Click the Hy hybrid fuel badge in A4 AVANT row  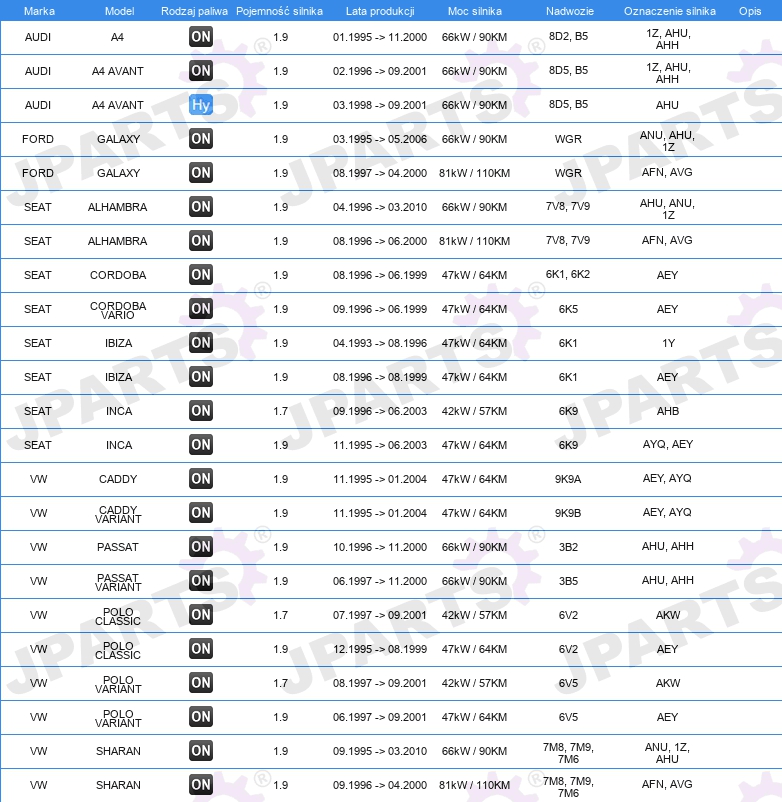click(200, 105)
